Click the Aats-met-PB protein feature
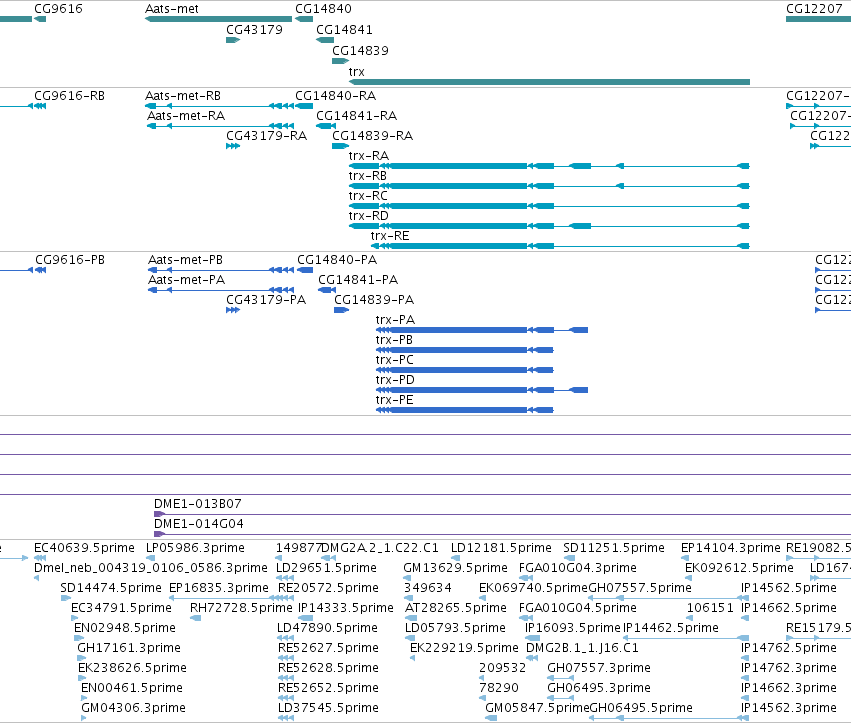Image resolution: width=851 pixels, height=723 pixels. pyautogui.click(x=221, y=270)
